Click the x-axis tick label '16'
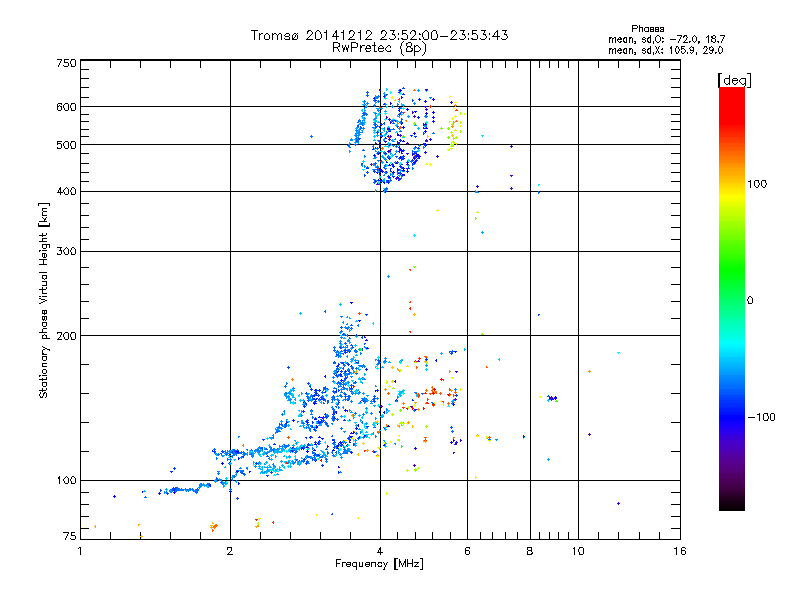The height and width of the screenshot is (600, 800). coord(680,551)
